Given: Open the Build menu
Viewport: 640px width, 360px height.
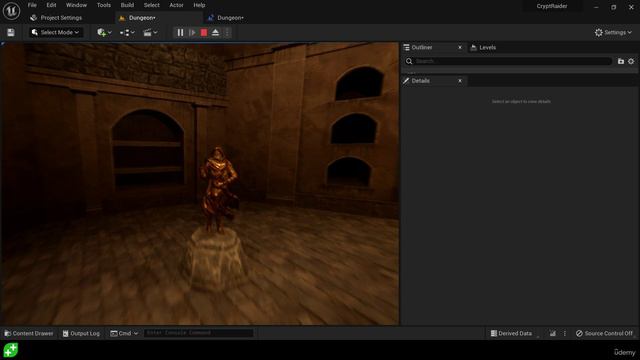Looking at the screenshot, I should coord(127,5).
